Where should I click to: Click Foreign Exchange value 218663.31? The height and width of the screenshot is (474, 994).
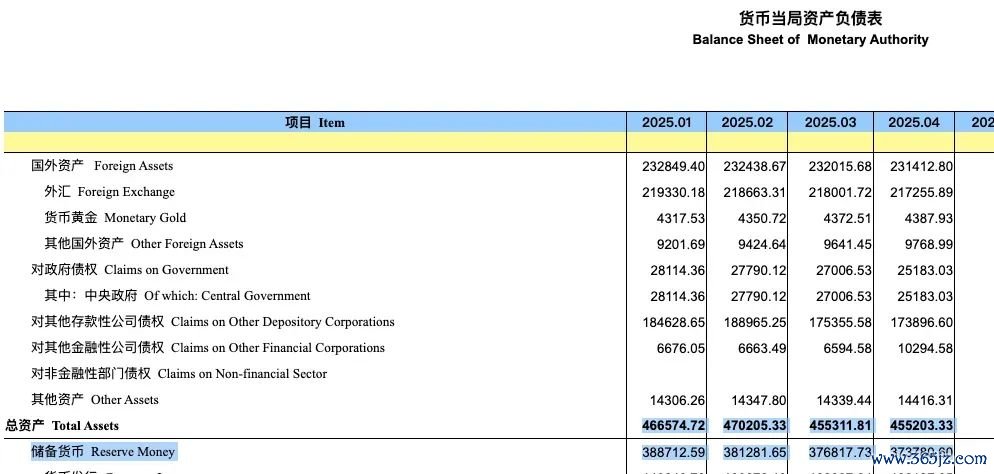(754, 193)
